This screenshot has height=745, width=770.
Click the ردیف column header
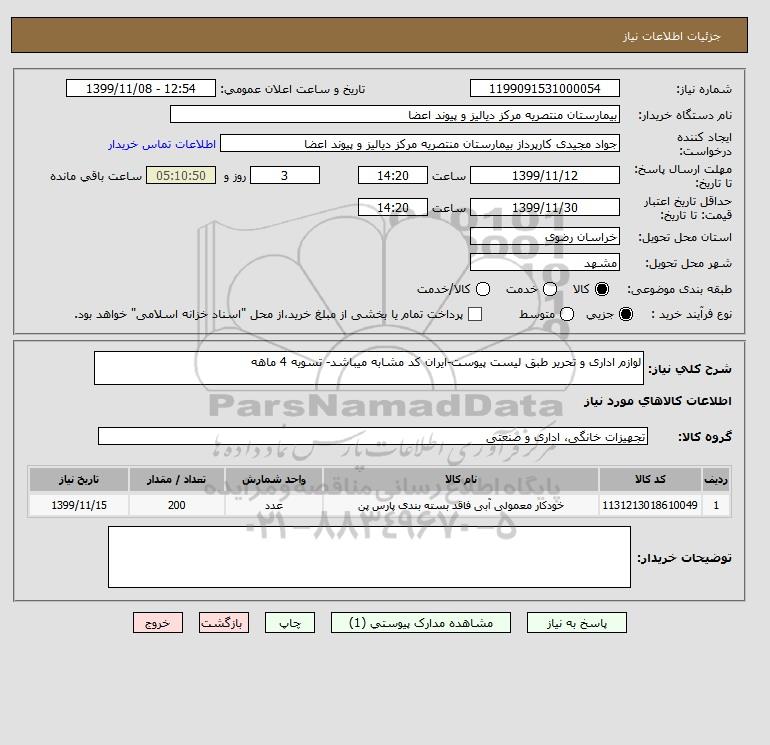[716, 479]
